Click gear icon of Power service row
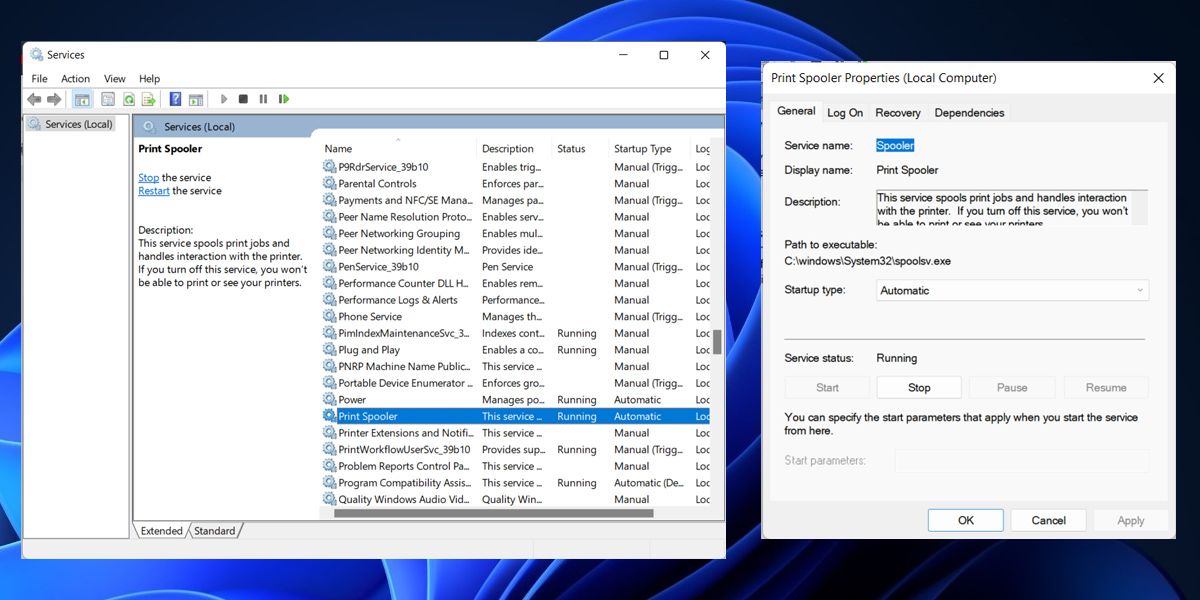 coord(330,400)
